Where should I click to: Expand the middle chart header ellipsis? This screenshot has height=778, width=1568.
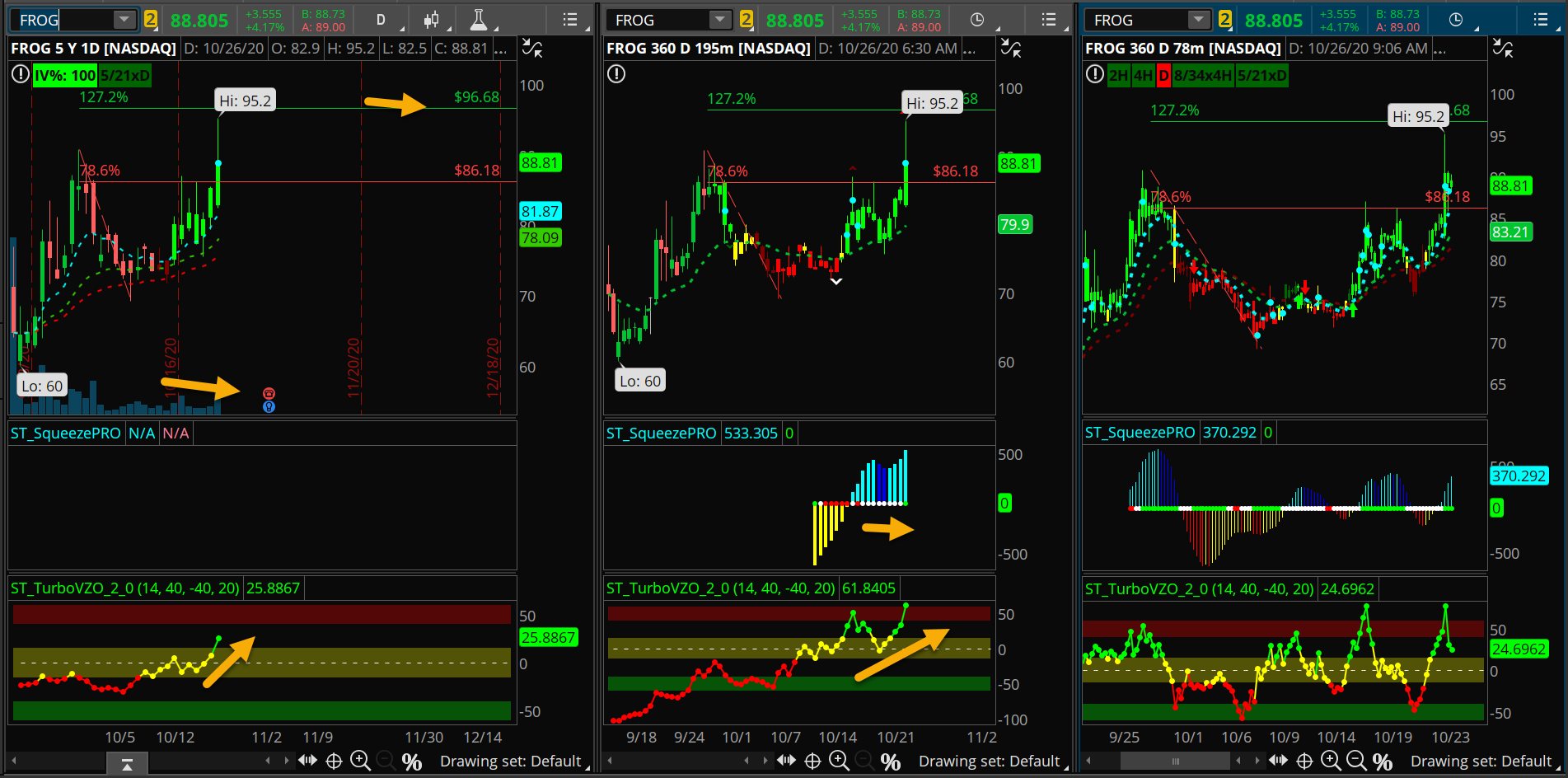(969, 49)
